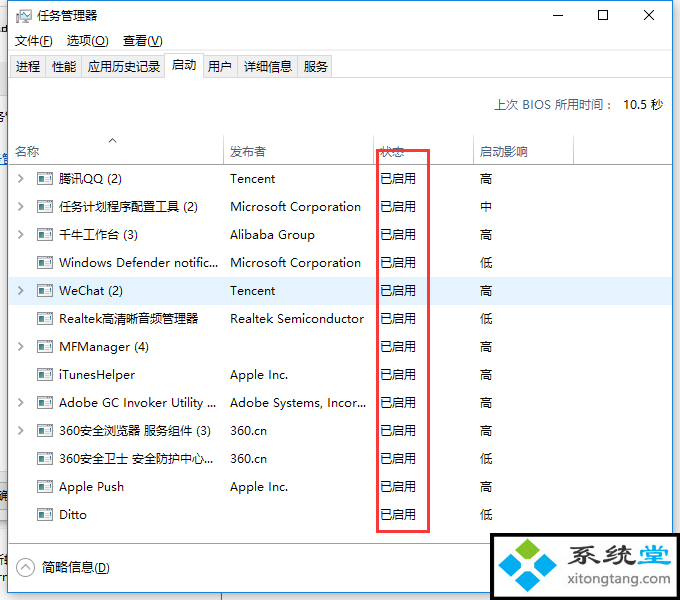
Task: Click Alibaba Group publisher cell
Action: [x=272, y=235]
